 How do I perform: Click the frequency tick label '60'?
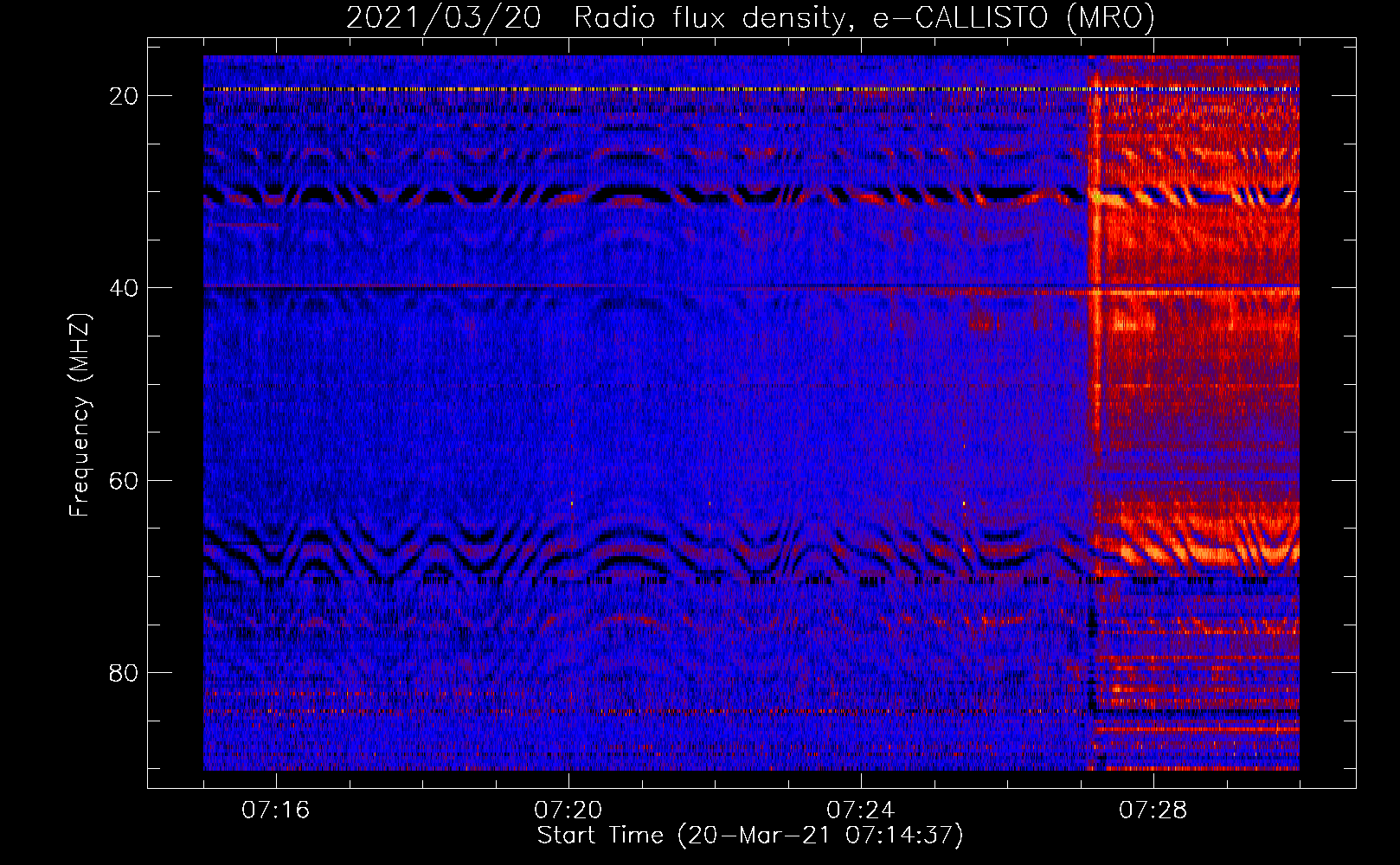(x=125, y=480)
